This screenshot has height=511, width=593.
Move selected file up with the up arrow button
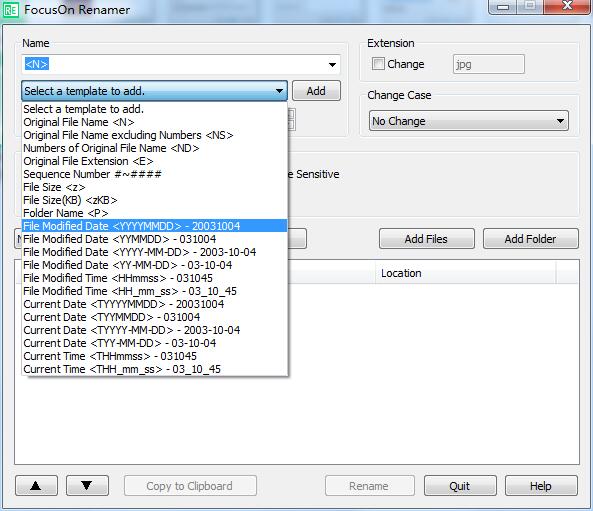(x=36, y=486)
